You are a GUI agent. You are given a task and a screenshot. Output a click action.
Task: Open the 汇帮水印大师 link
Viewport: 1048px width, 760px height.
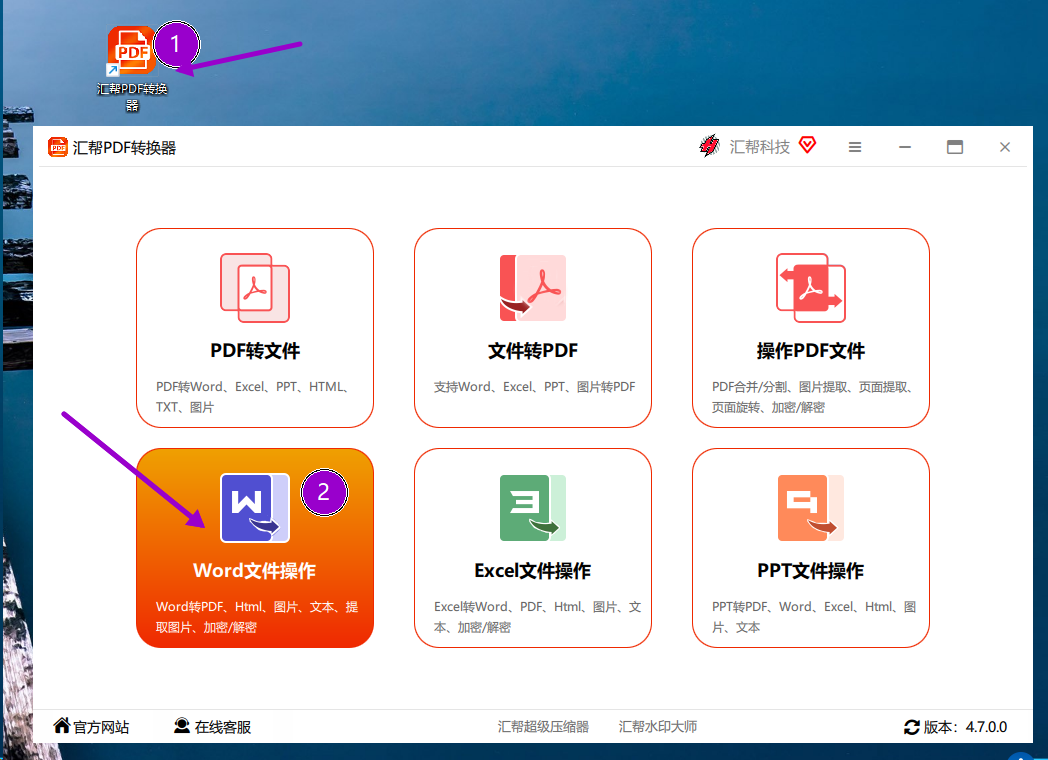[x=658, y=727]
